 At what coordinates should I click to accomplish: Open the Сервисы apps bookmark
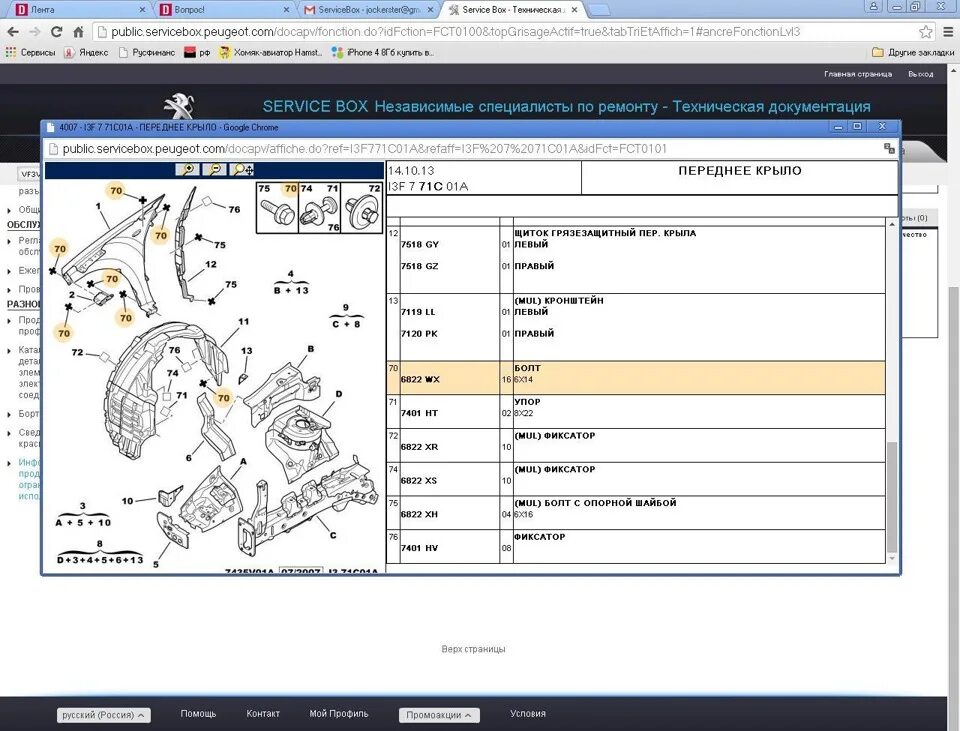tap(30, 53)
